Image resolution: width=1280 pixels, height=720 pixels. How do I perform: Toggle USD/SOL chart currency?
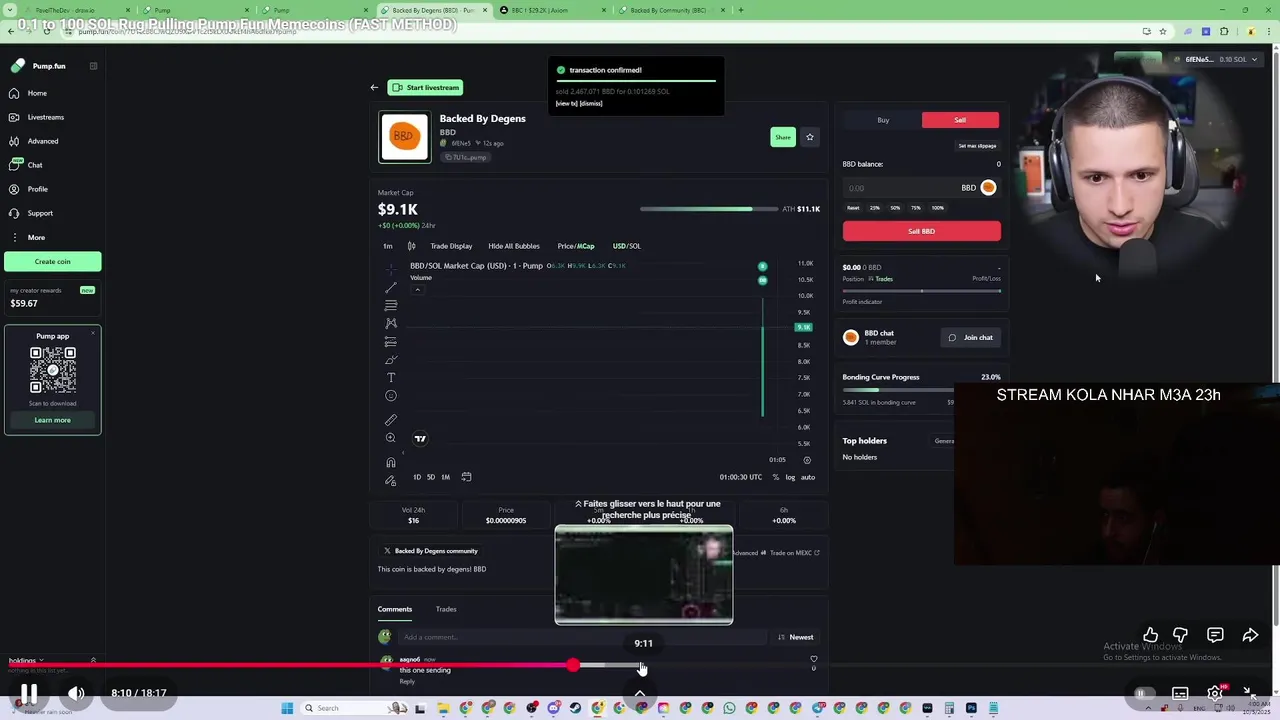click(x=627, y=246)
